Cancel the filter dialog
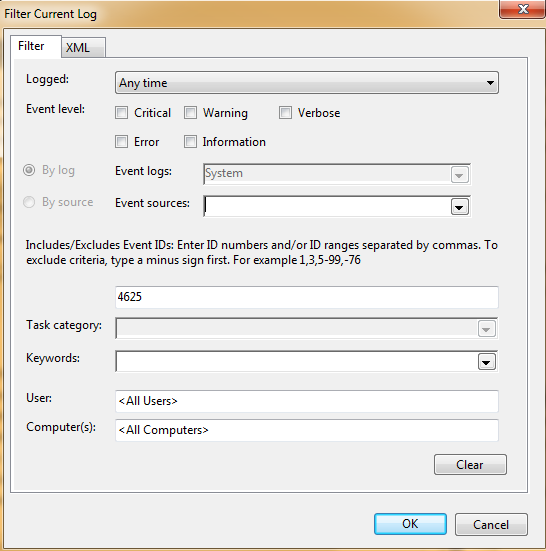546x551 pixels. point(491,524)
